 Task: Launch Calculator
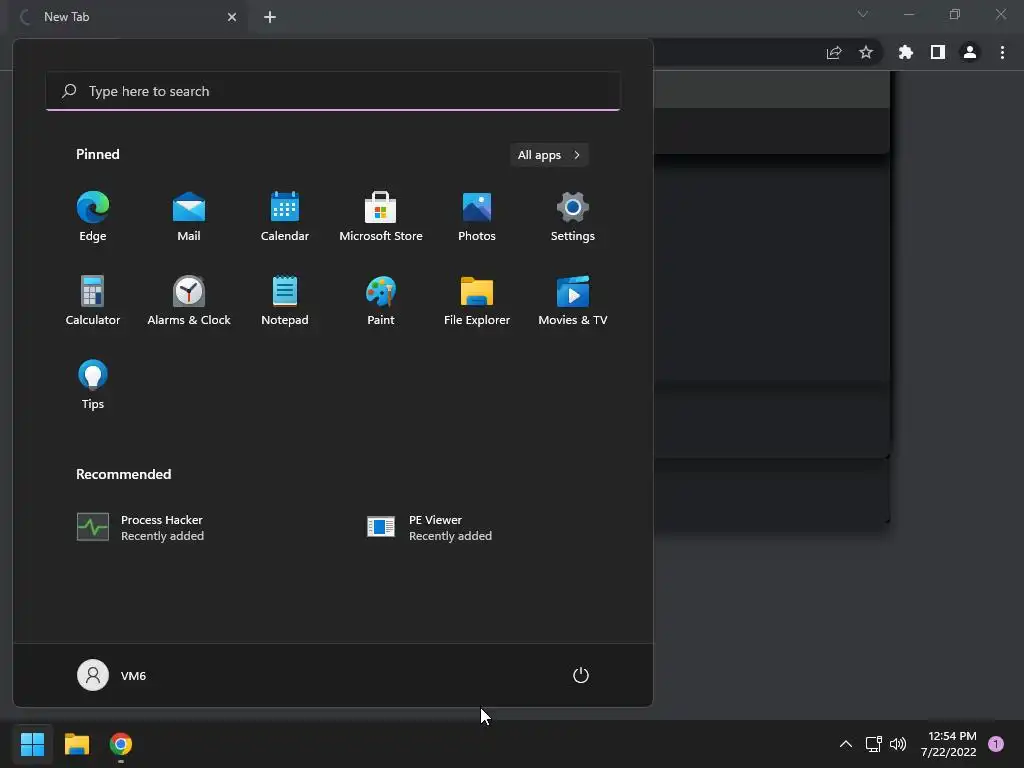click(93, 300)
